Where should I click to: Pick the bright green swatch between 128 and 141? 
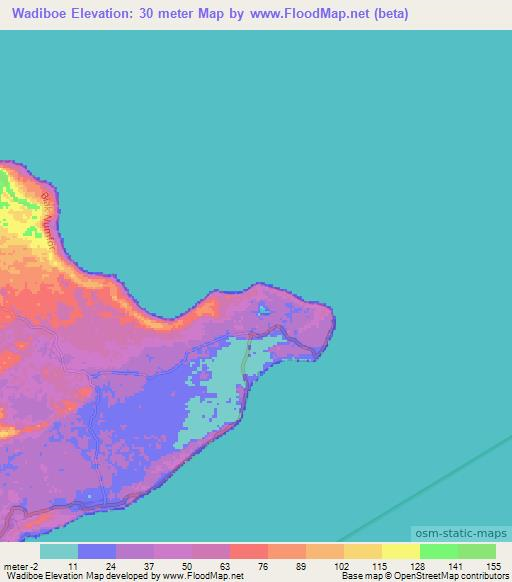439,551
